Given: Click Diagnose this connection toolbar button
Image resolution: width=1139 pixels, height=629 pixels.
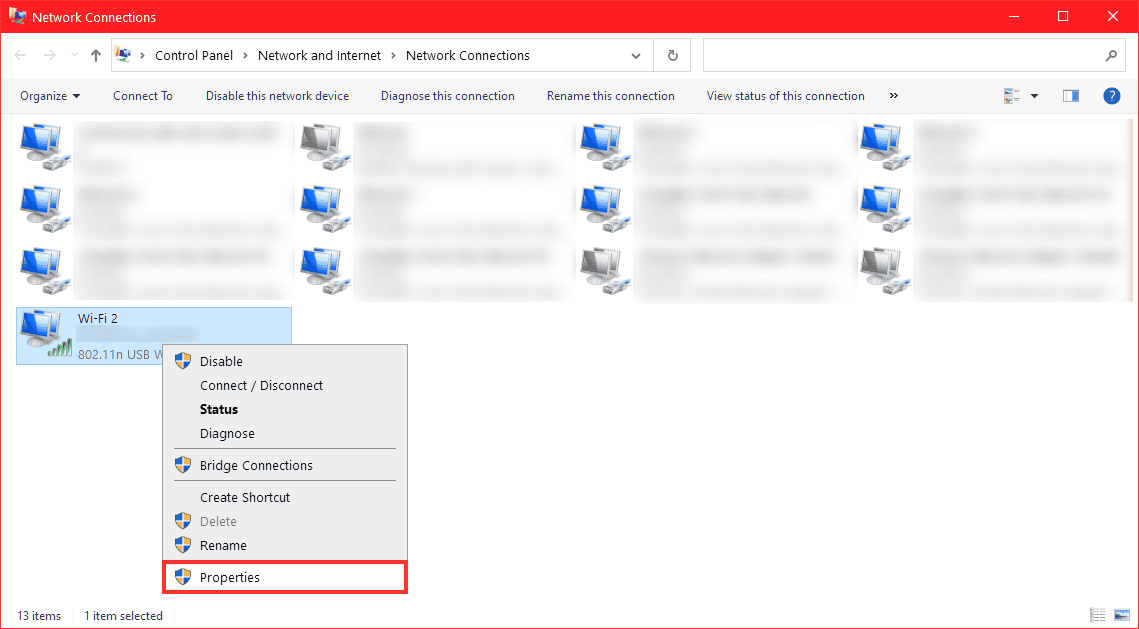Looking at the screenshot, I should 447,96.
